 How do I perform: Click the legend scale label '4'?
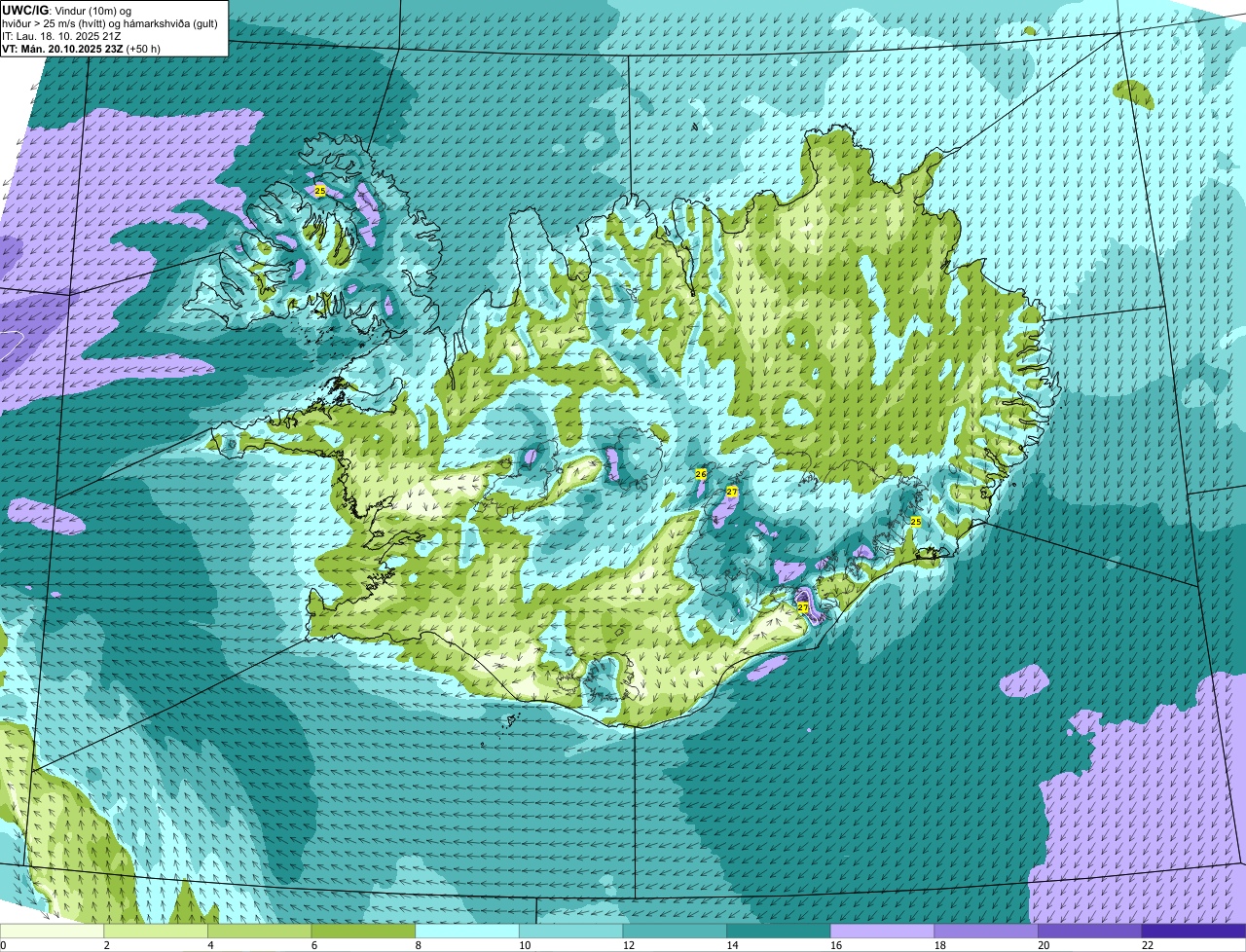click(x=210, y=945)
